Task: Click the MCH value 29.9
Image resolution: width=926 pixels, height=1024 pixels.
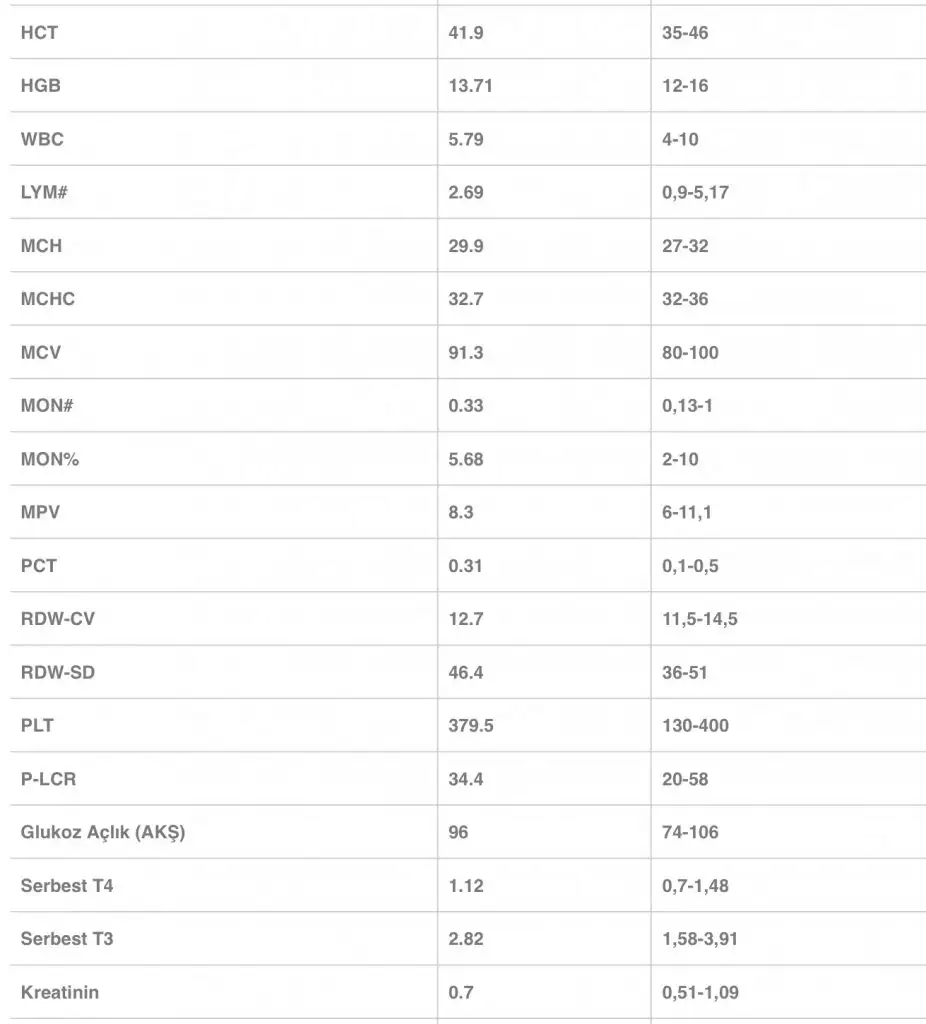Action: tap(466, 246)
